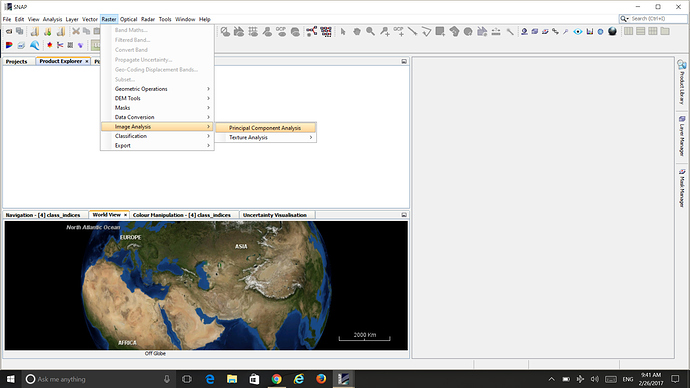690x388 pixels.
Task: Open the Windows Start menu
Action: point(11,379)
